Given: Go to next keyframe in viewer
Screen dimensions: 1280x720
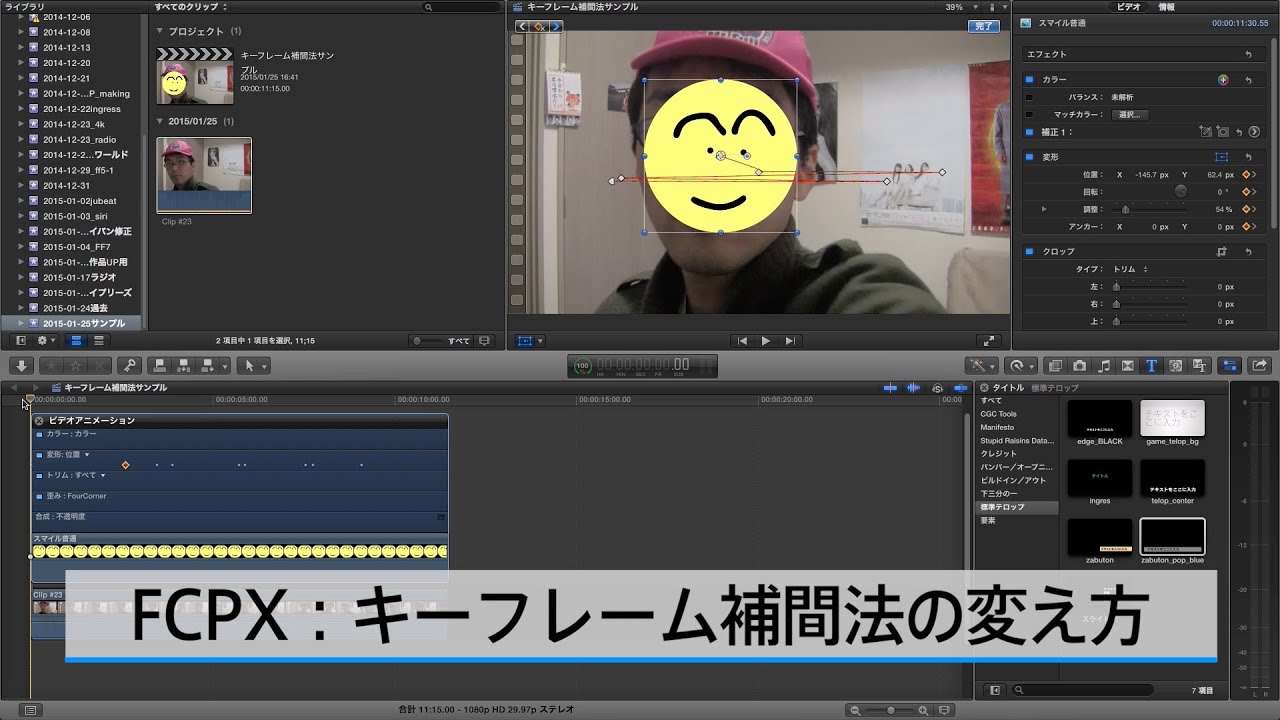Looking at the screenshot, I should 555,26.
